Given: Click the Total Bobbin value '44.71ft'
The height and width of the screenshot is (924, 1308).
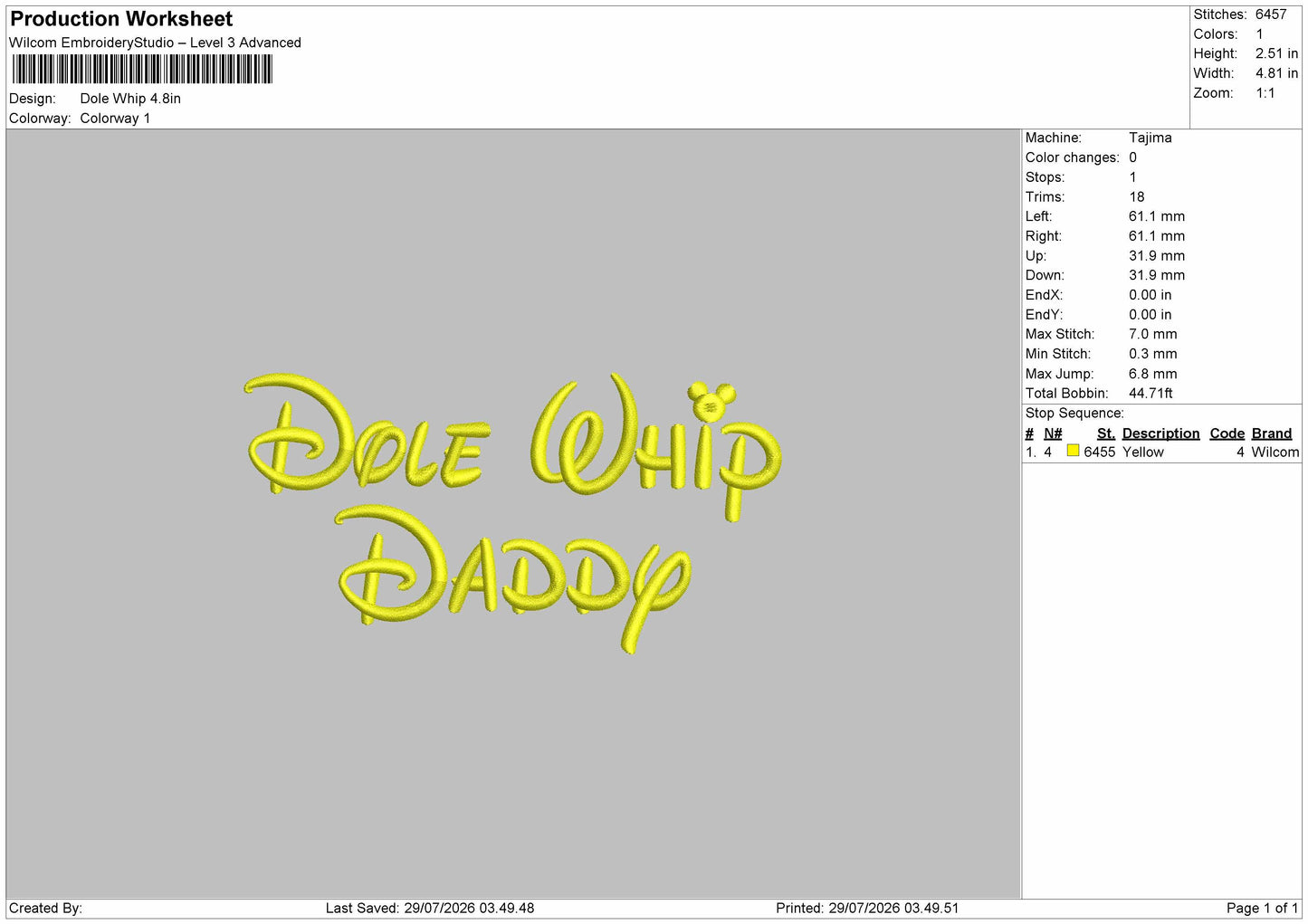Looking at the screenshot, I should (x=1150, y=394).
